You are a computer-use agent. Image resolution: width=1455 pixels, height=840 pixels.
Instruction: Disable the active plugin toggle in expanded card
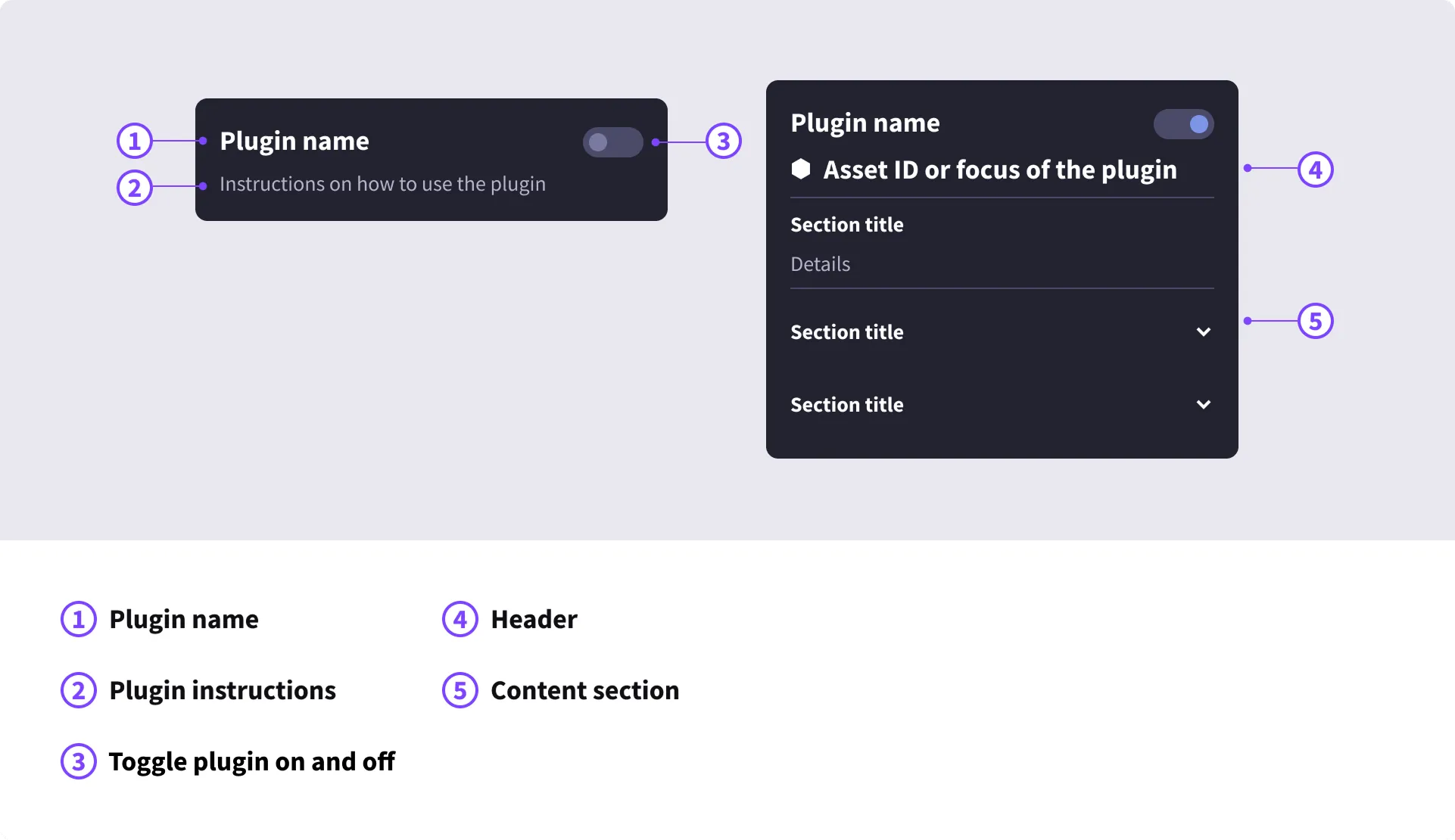(1183, 124)
